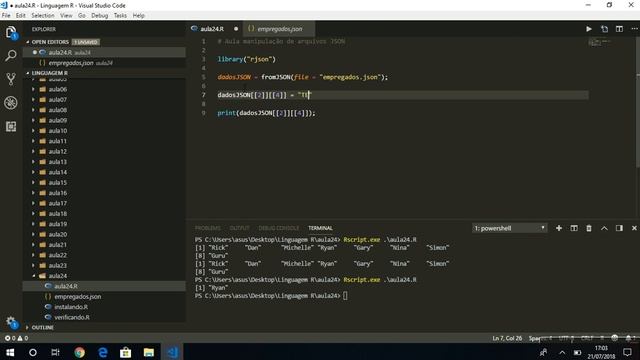Switch to the Problems panel tab
Image resolution: width=640 pixels, height=360 pixels.
coord(207,228)
